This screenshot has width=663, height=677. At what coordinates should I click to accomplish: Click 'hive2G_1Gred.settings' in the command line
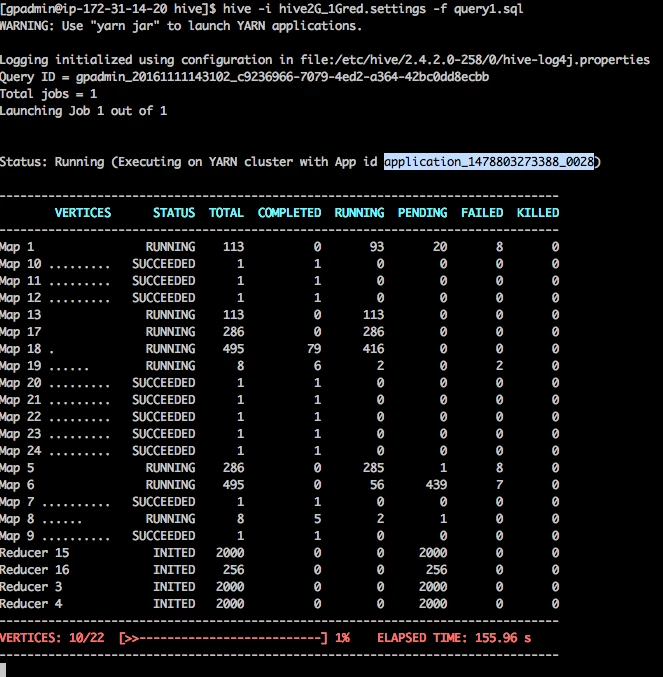point(352,9)
